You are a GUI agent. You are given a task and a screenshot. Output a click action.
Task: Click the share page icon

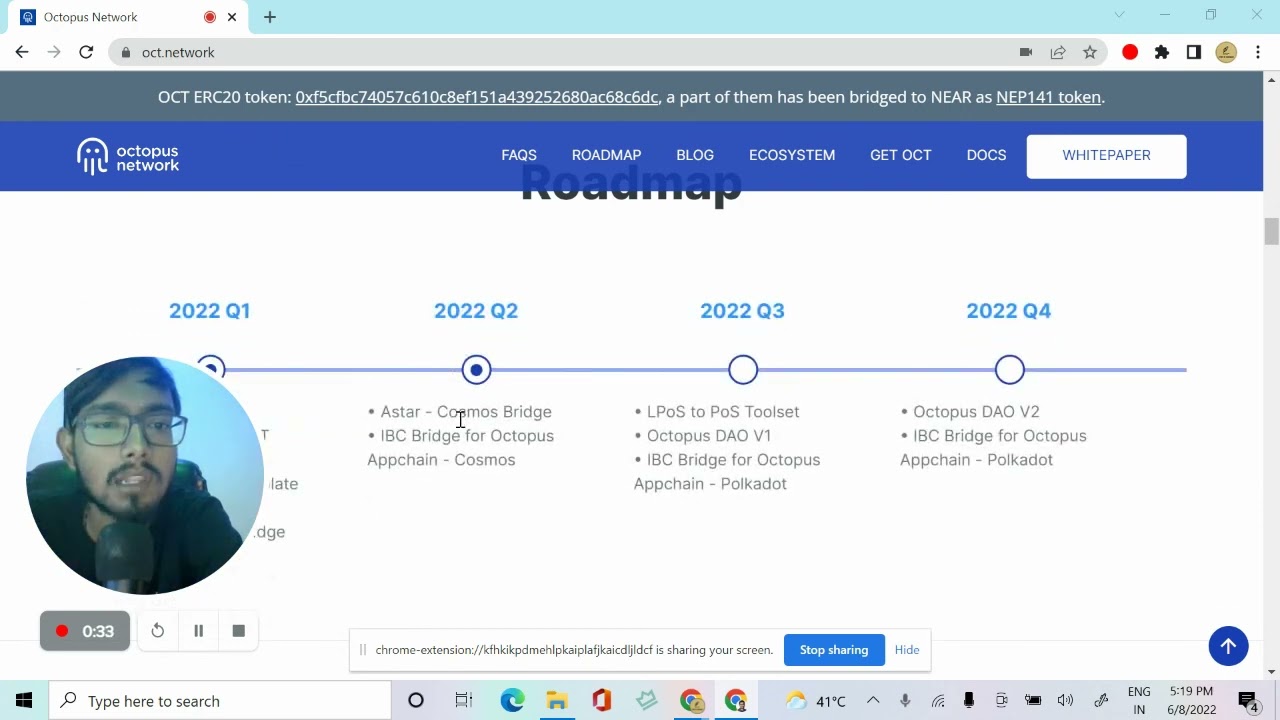(1058, 52)
